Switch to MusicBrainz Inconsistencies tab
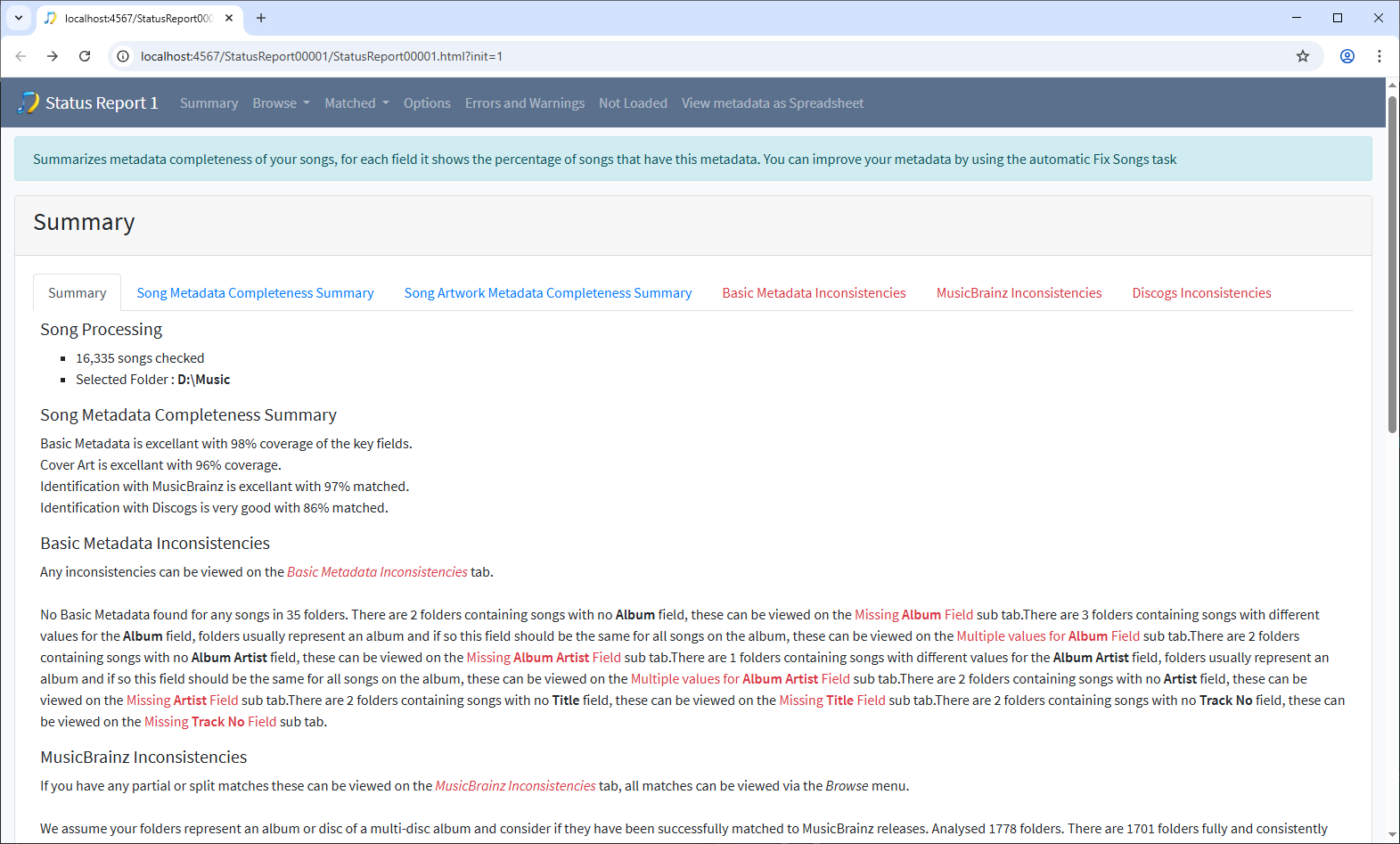 (x=1019, y=293)
